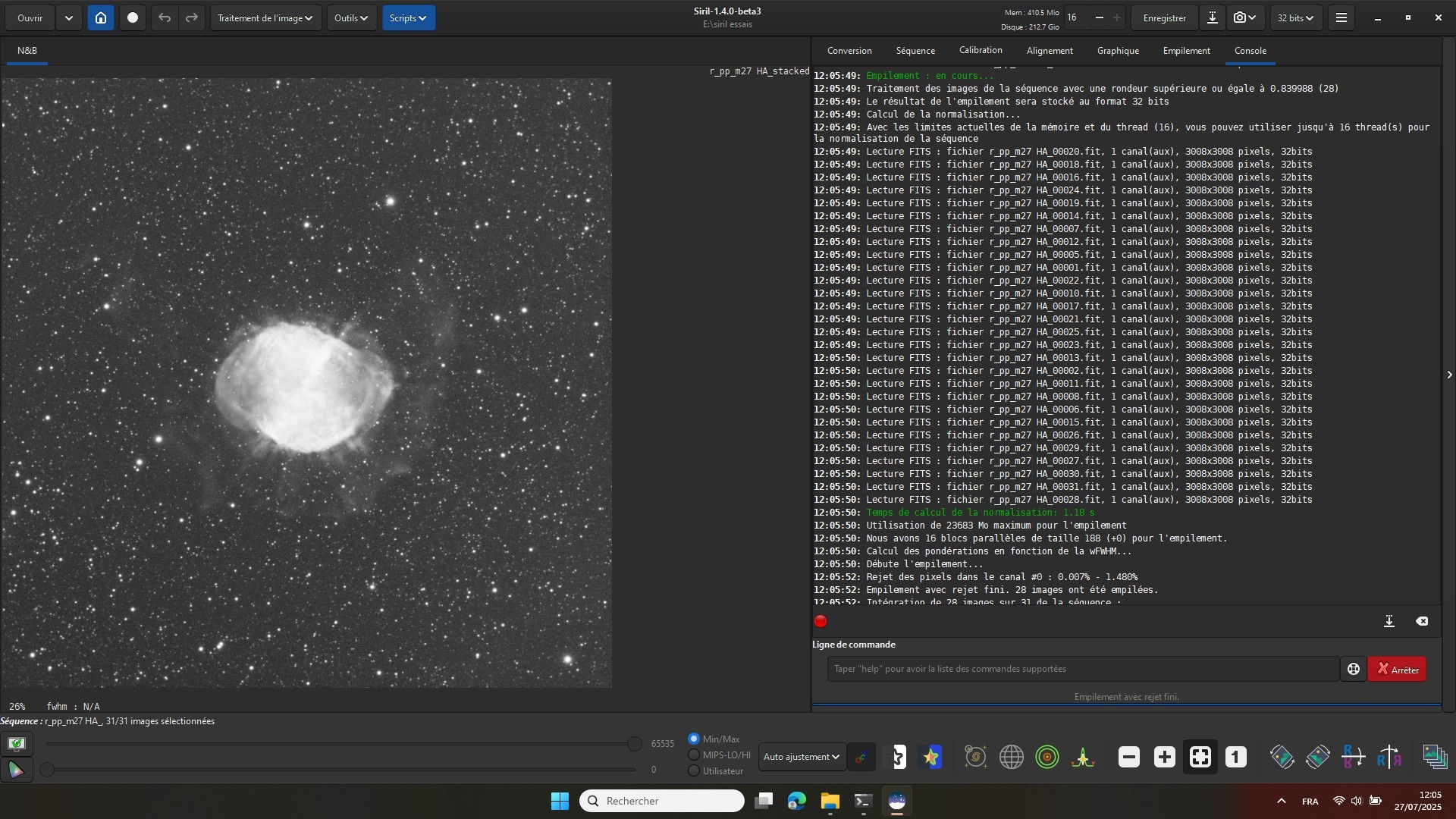This screenshot has width=1456, height=819.
Task: Select the N&B image channel tab
Action: click(x=27, y=51)
